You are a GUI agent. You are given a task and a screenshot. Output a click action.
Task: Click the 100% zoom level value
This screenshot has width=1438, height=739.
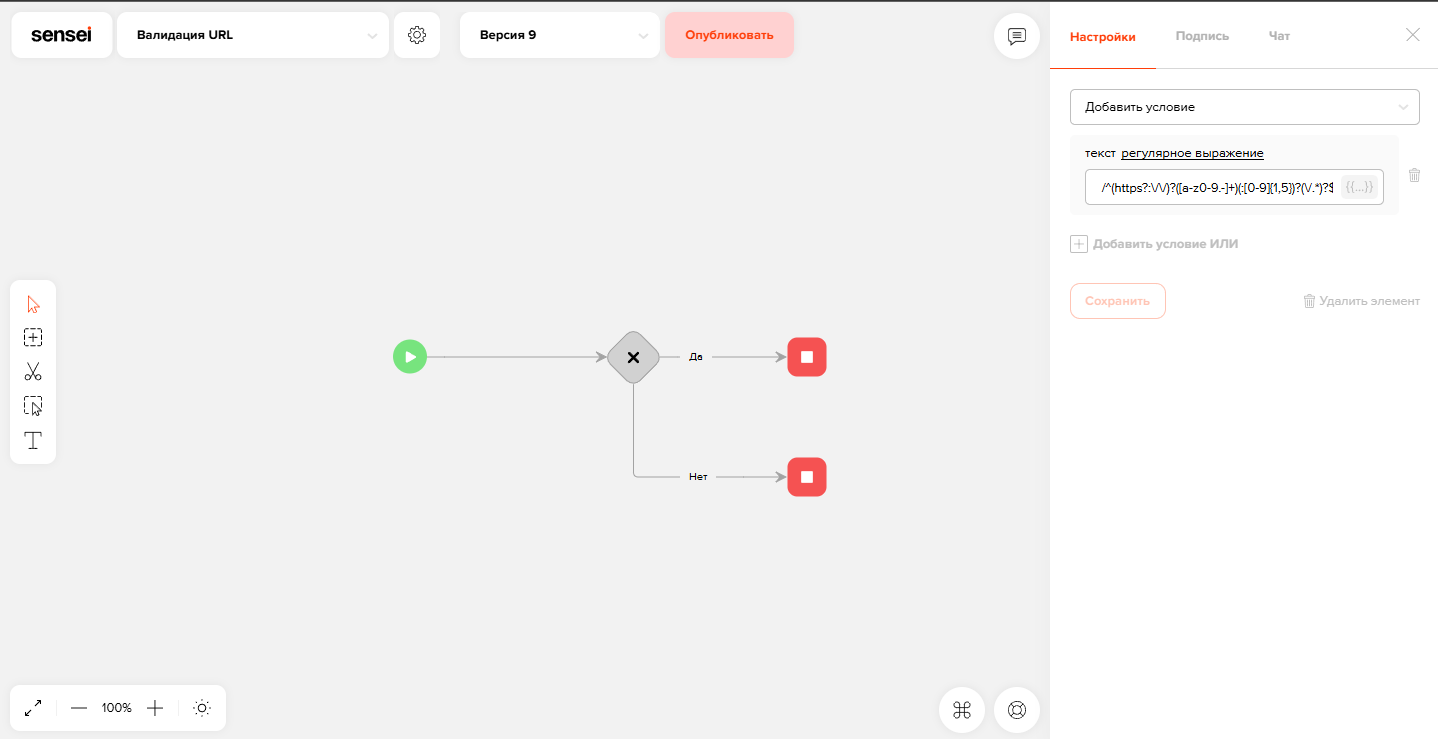click(117, 708)
